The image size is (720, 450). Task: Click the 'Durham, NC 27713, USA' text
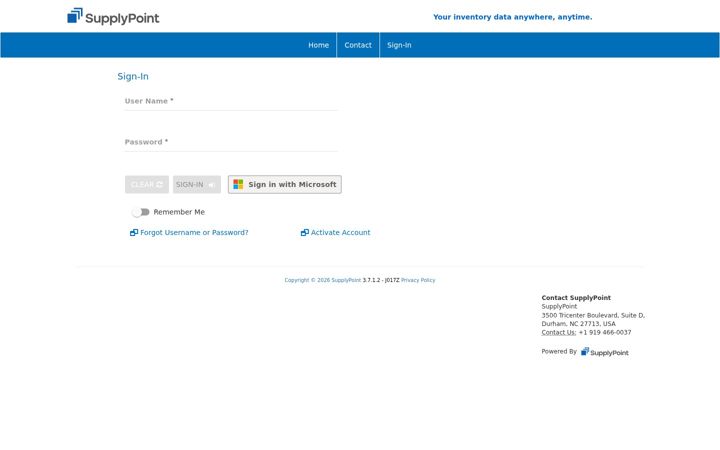(x=578, y=324)
